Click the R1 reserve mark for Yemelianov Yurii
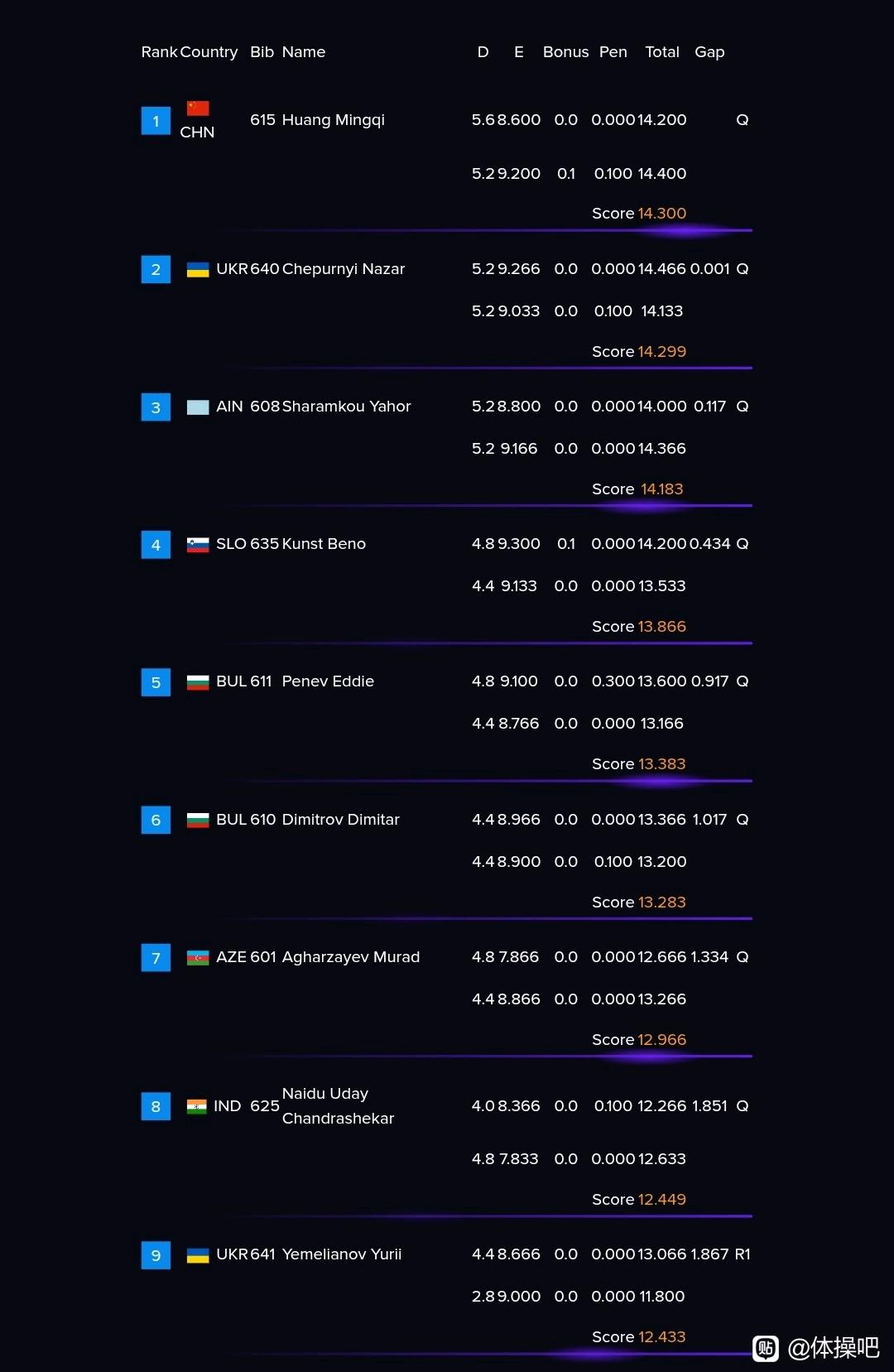This screenshot has width=894, height=1372. click(x=743, y=1254)
